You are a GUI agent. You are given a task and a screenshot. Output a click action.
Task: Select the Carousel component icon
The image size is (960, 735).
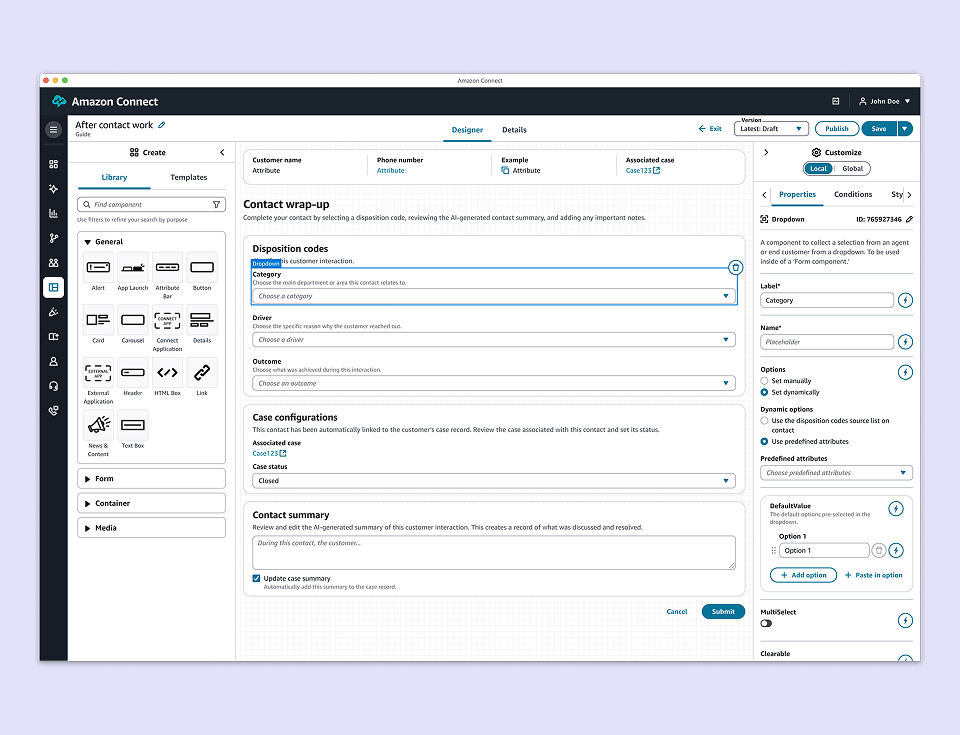[132, 322]
